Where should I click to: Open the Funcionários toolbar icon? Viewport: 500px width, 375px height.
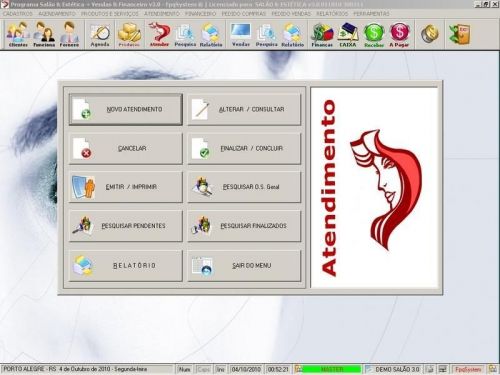pyautogui.click(x=44, y=34)
